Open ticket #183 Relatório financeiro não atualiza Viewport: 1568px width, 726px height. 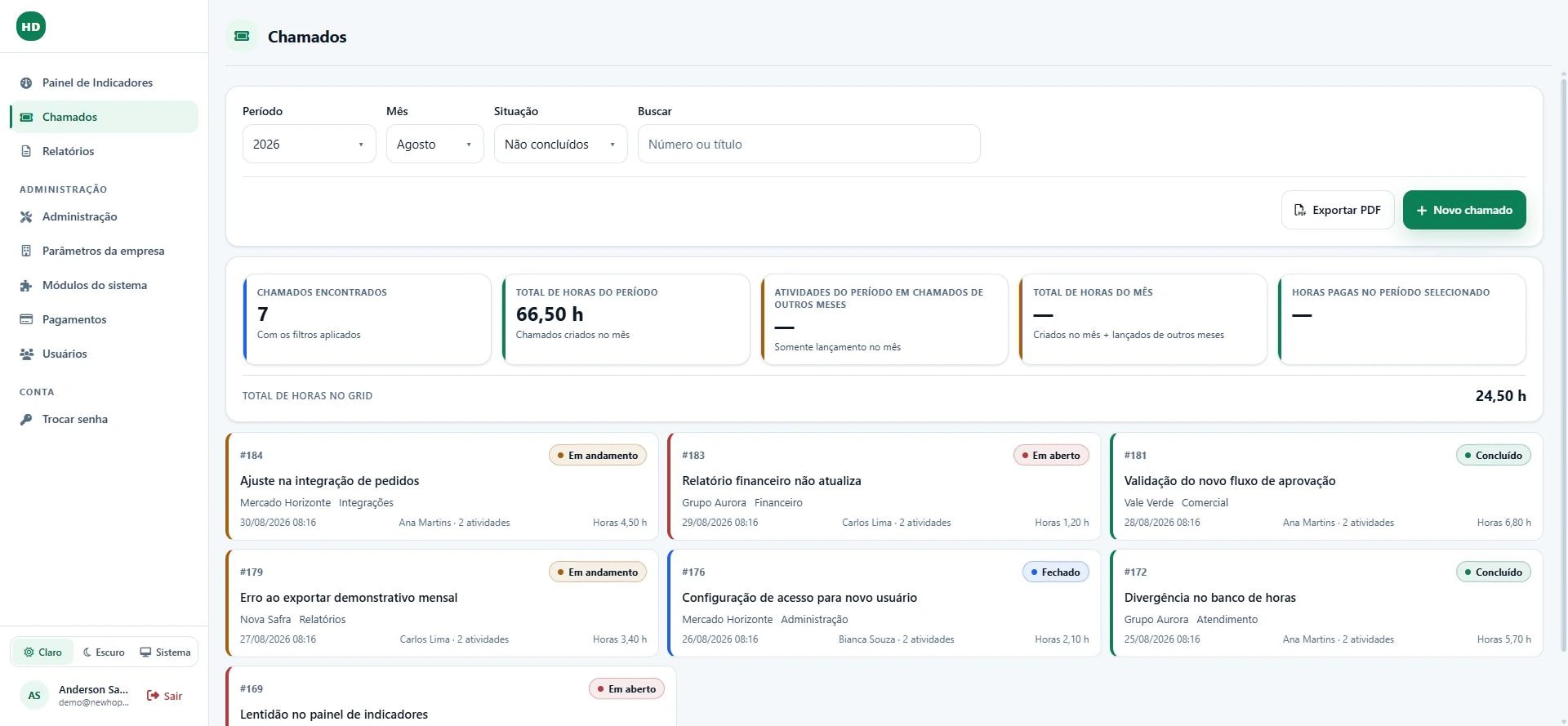884,486
